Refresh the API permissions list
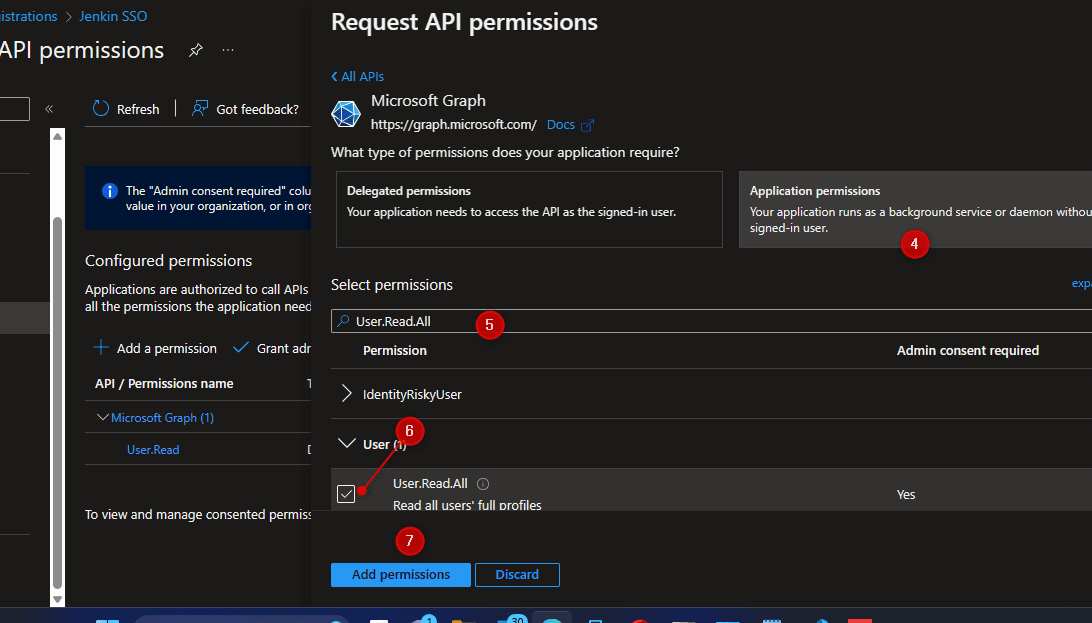 coord(126,109)
